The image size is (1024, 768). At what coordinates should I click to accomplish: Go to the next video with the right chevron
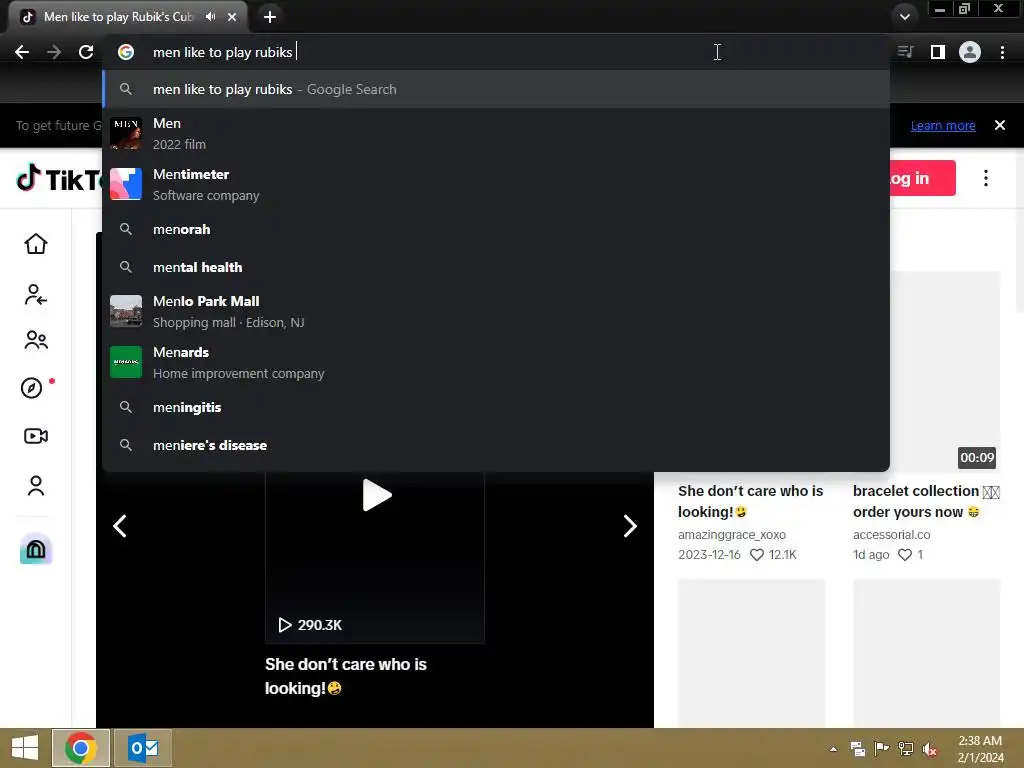coord(630,526)
